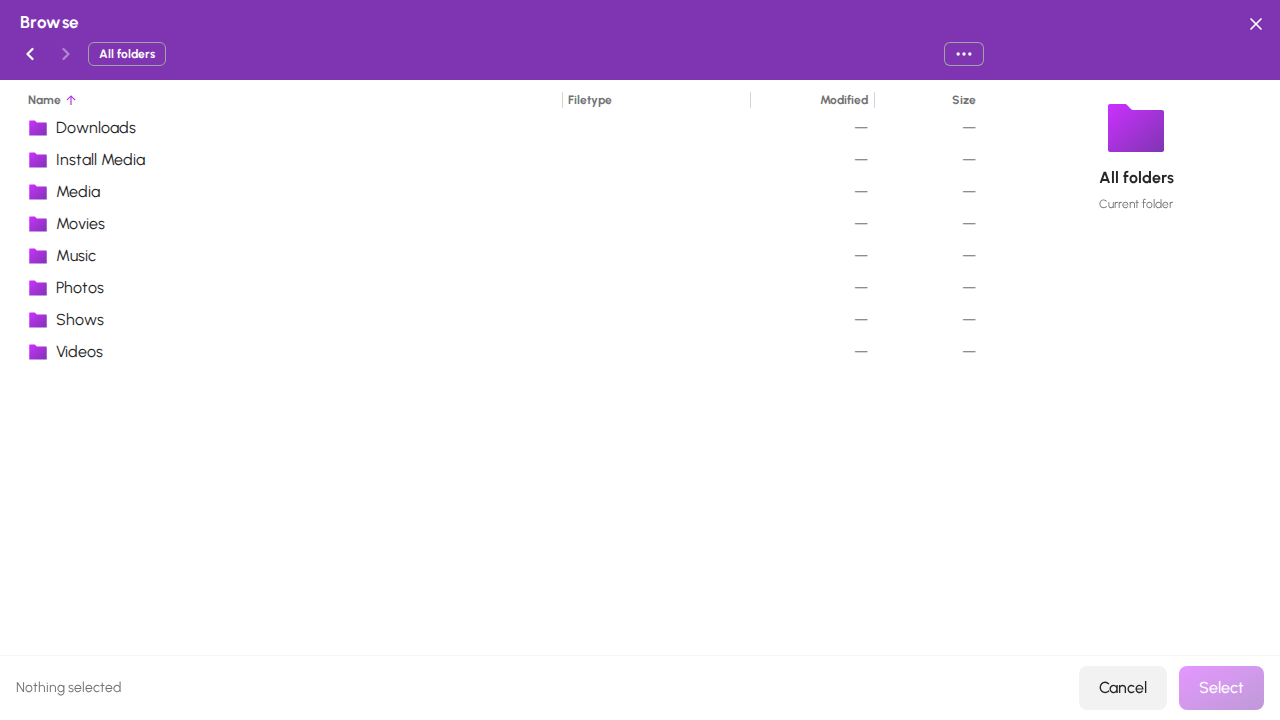The width and height of the screenshot is (1280, 720).
Task: Select the Movies folder name
Action: pos(80,224)
